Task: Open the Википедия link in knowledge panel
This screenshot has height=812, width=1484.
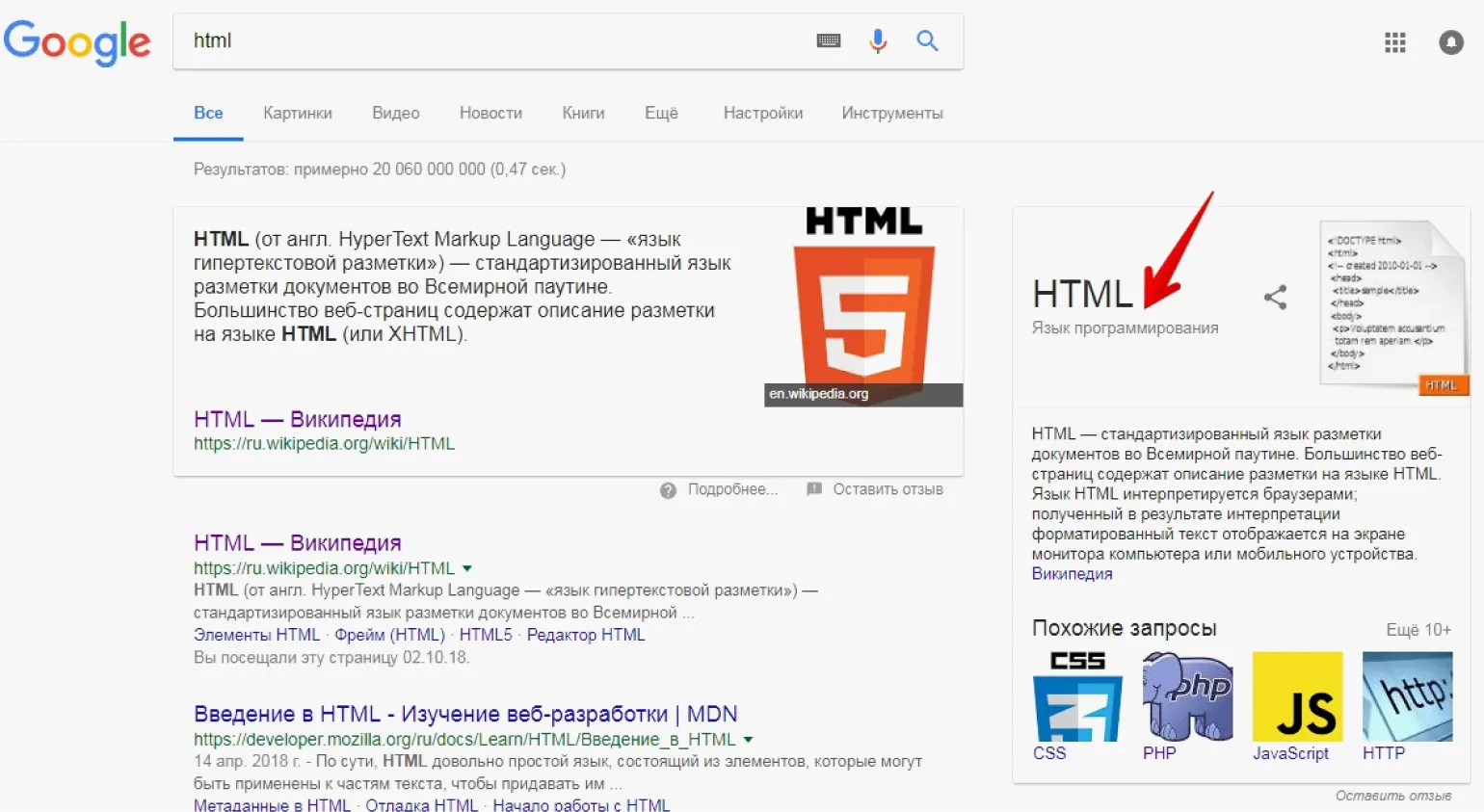Action: 1072,574
